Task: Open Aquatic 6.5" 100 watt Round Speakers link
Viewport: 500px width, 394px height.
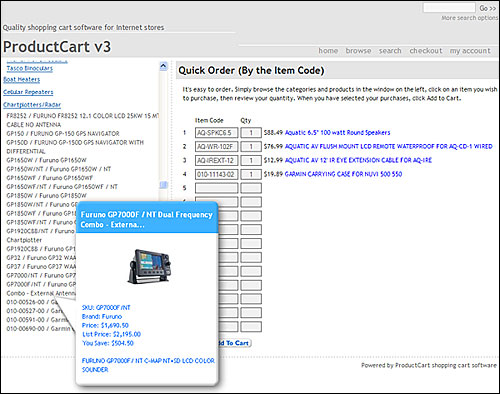Action: coord(337,133)
